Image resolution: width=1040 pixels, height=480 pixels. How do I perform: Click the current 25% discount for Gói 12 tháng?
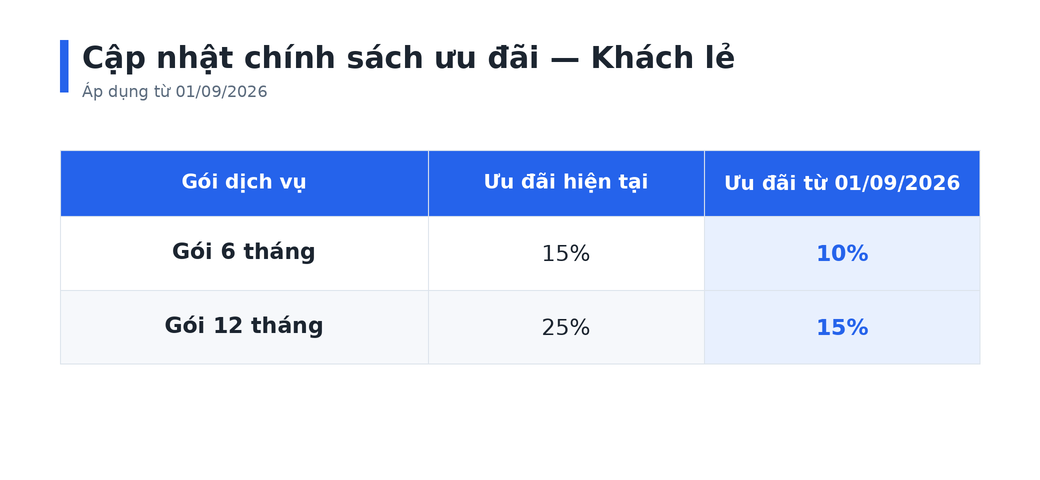(566, 328)
